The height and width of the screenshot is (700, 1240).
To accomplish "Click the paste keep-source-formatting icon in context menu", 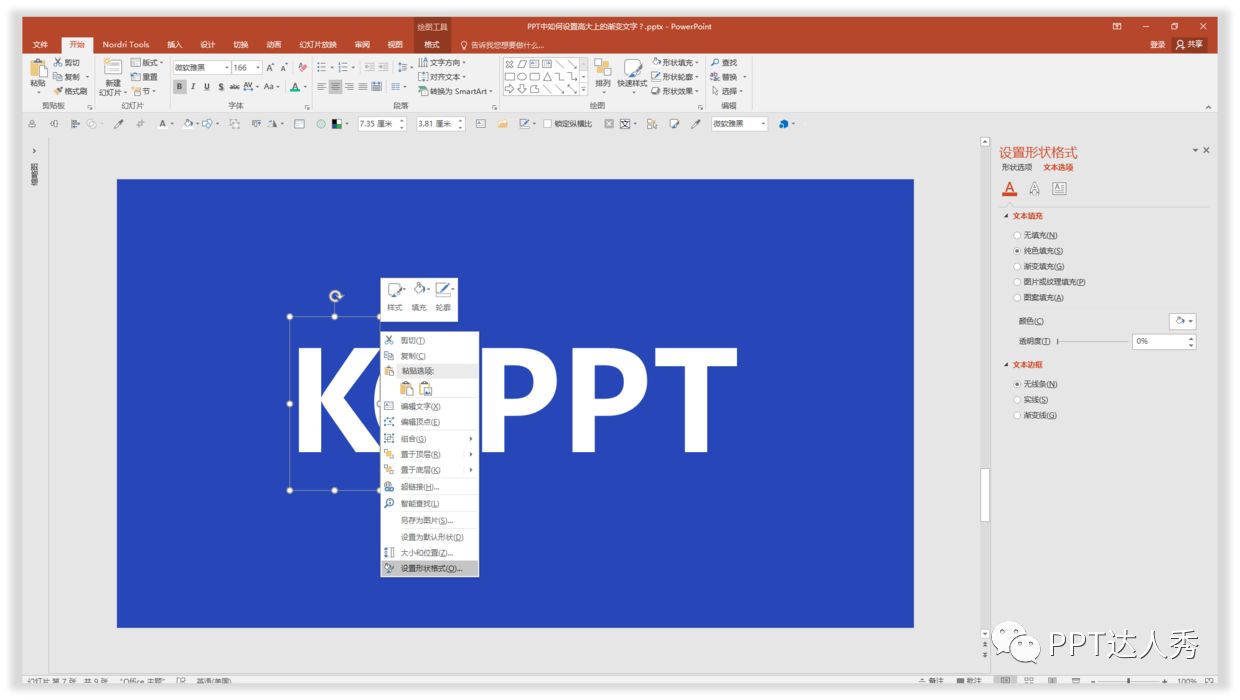I will [407, 388].
